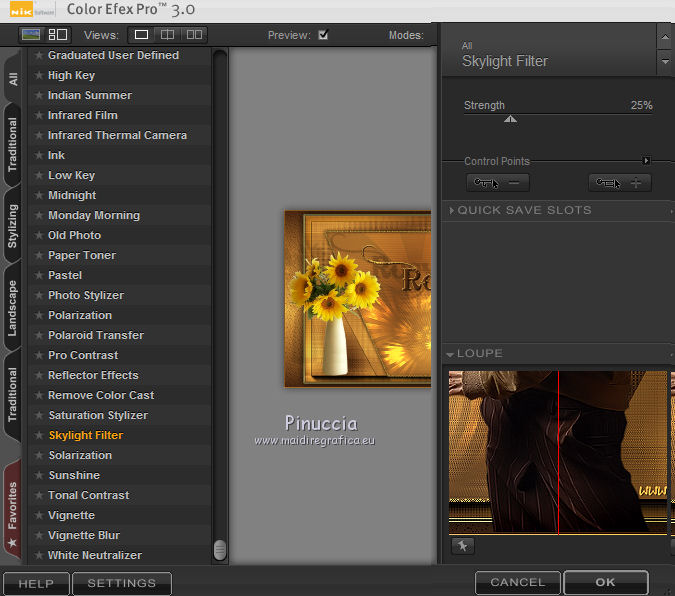The width and height of the screenshot is (675, 596).
Task: Favorite star for Infrared Film
Action: pos(39,115)
